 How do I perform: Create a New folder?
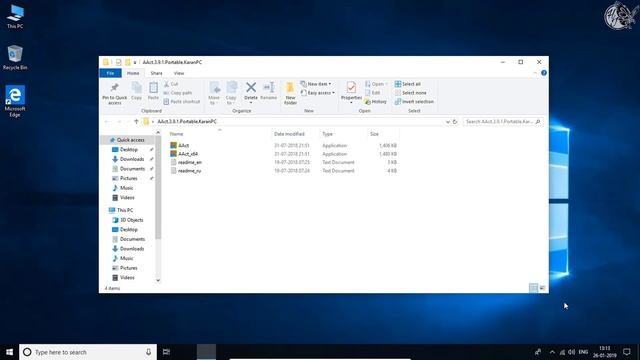290,93
